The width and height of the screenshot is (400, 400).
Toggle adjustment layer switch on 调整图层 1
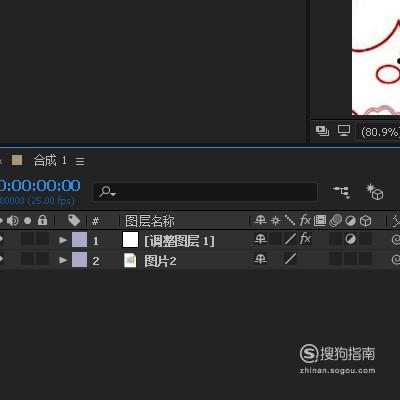[x=350, y=239]
